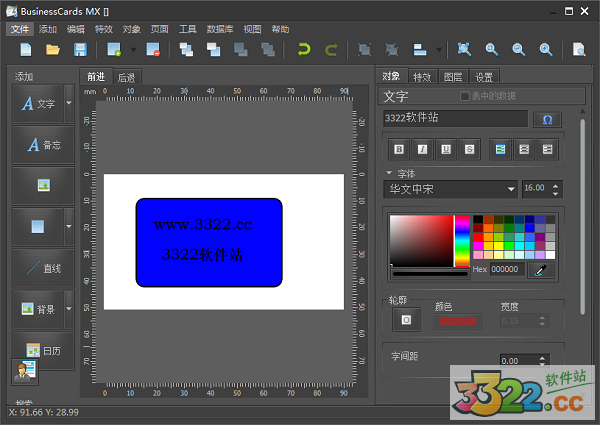The width and height of the screenshot is (600, 425).
Task: Click the Hex color value field
Action: pos(506,269)
